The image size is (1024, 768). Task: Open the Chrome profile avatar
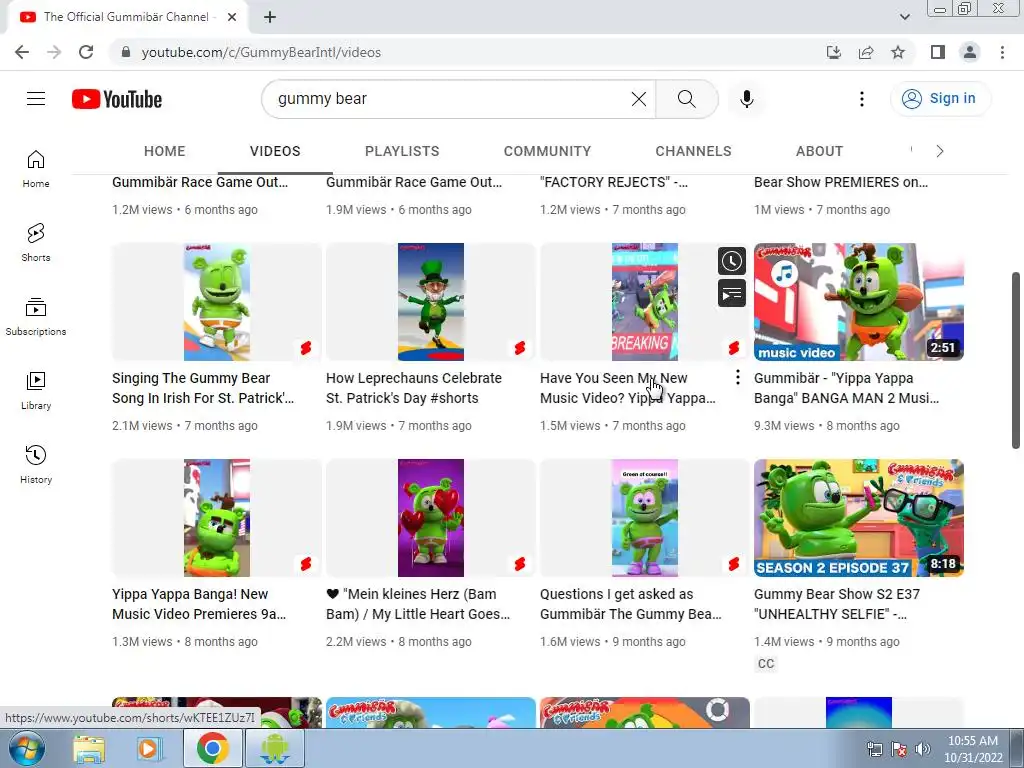[970, 52]
